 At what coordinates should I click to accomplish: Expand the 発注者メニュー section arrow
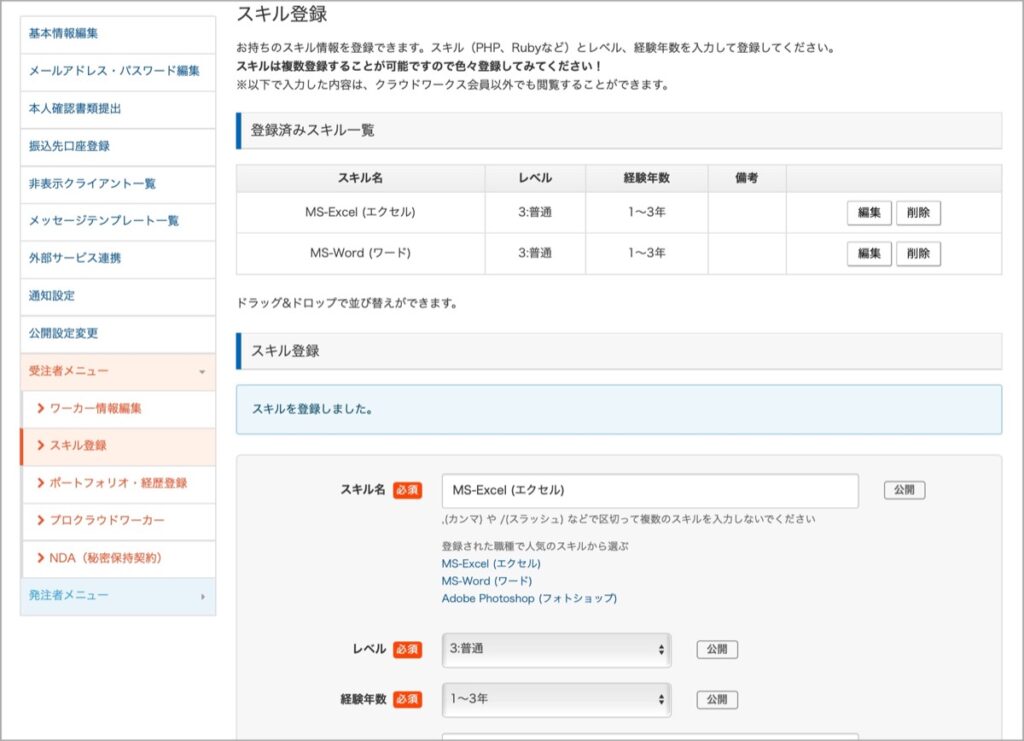(202, 597)
